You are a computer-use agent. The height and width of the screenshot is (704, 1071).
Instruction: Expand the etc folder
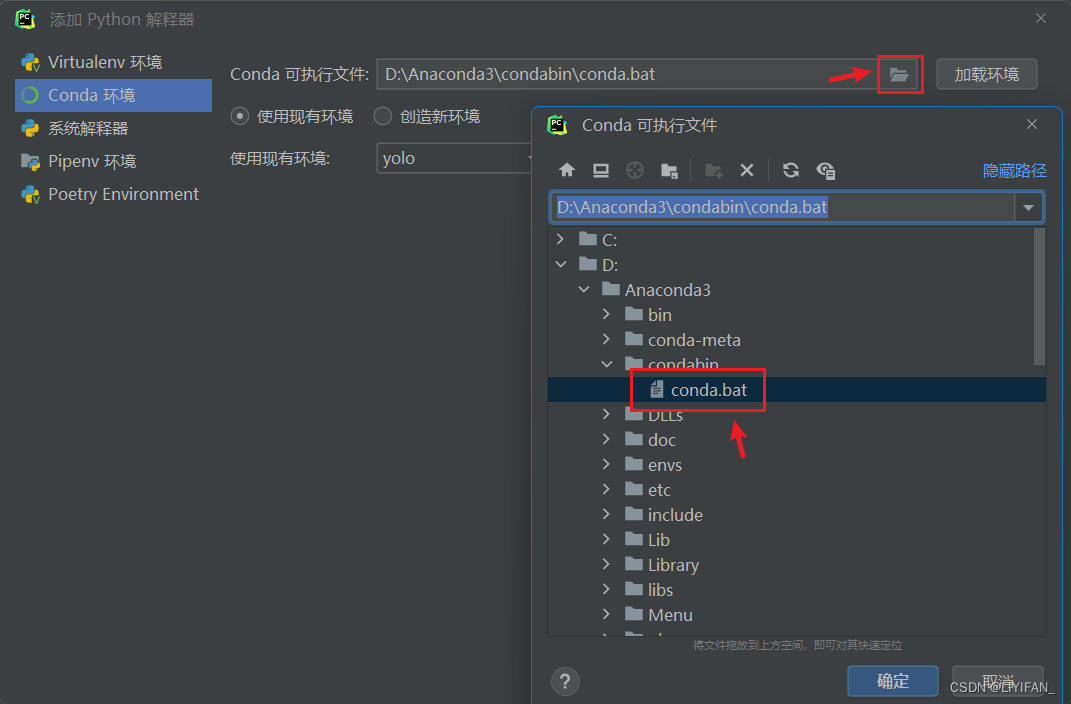607,490
